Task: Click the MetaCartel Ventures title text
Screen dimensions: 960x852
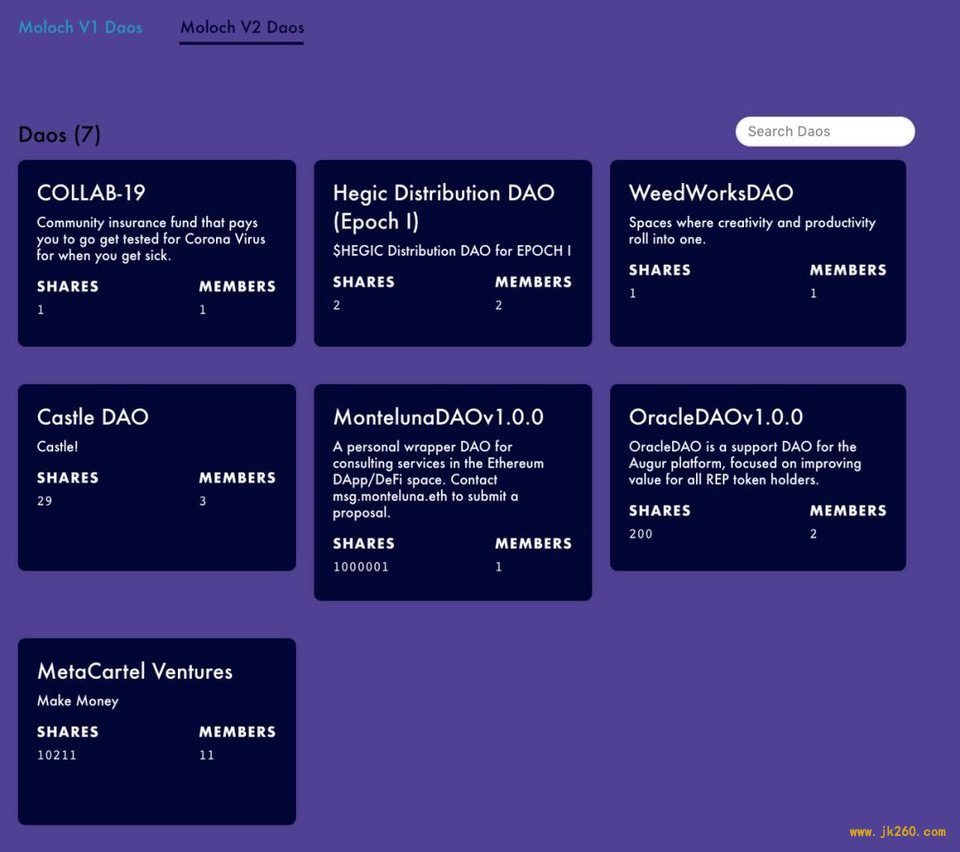Action: tap(135, 671)
